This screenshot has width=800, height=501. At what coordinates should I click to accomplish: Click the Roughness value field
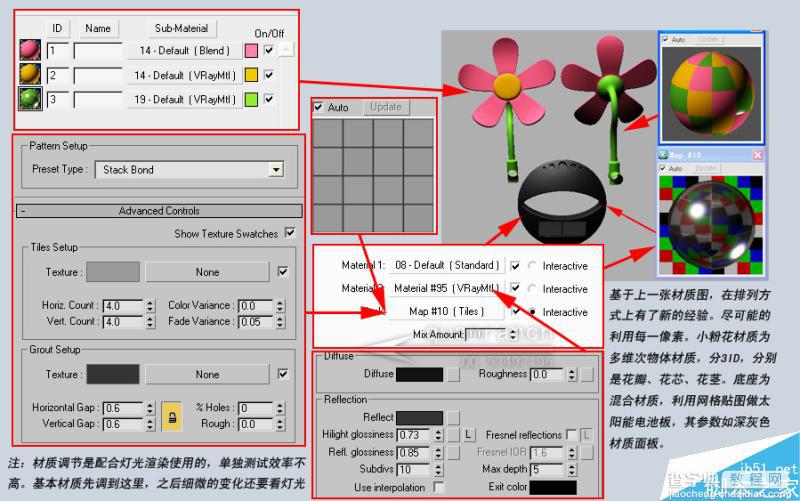pyautogui.click(x=547, y=374)
